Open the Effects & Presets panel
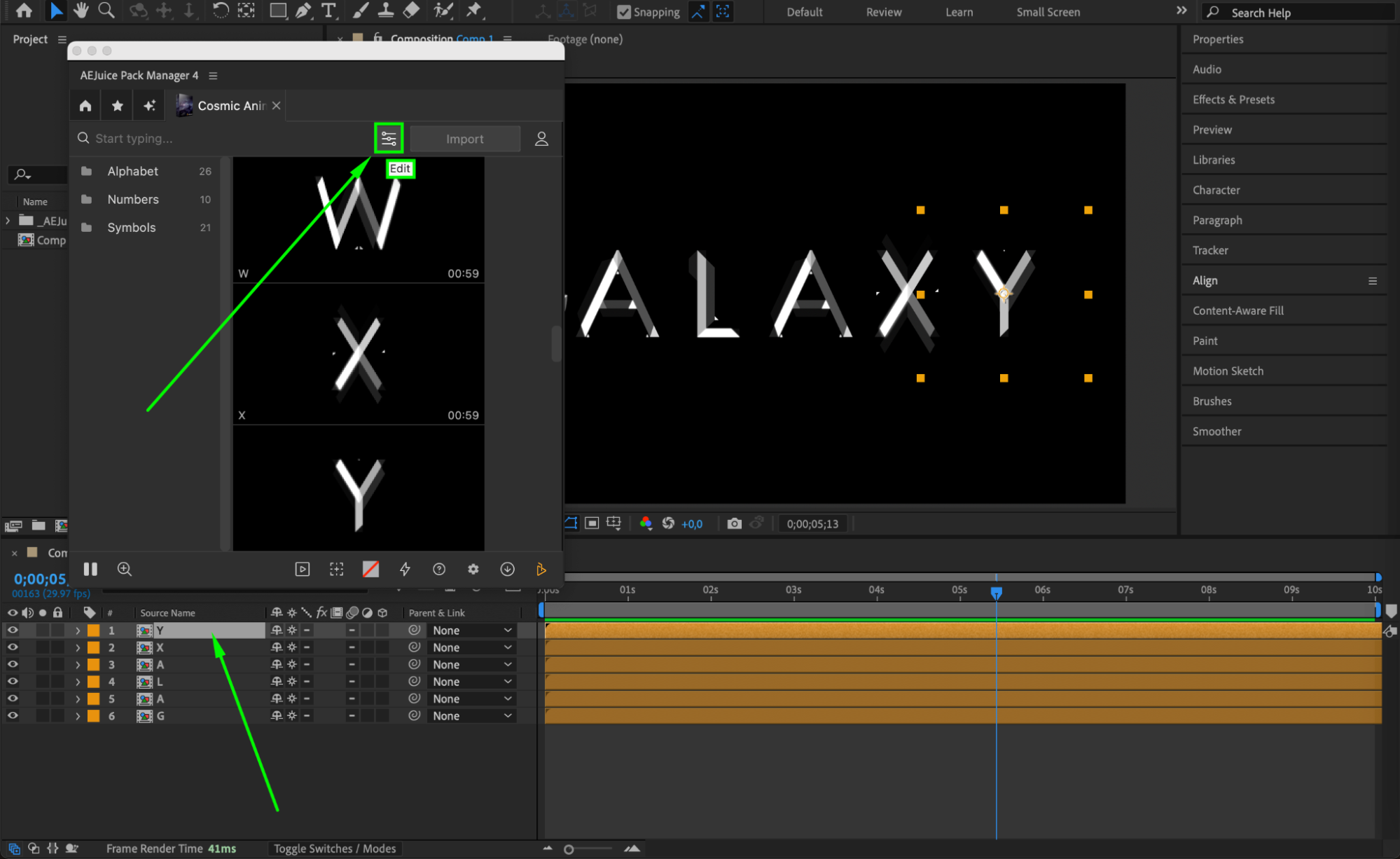1400x859 pixels. pyautogui.click(x=1233, y=99)
